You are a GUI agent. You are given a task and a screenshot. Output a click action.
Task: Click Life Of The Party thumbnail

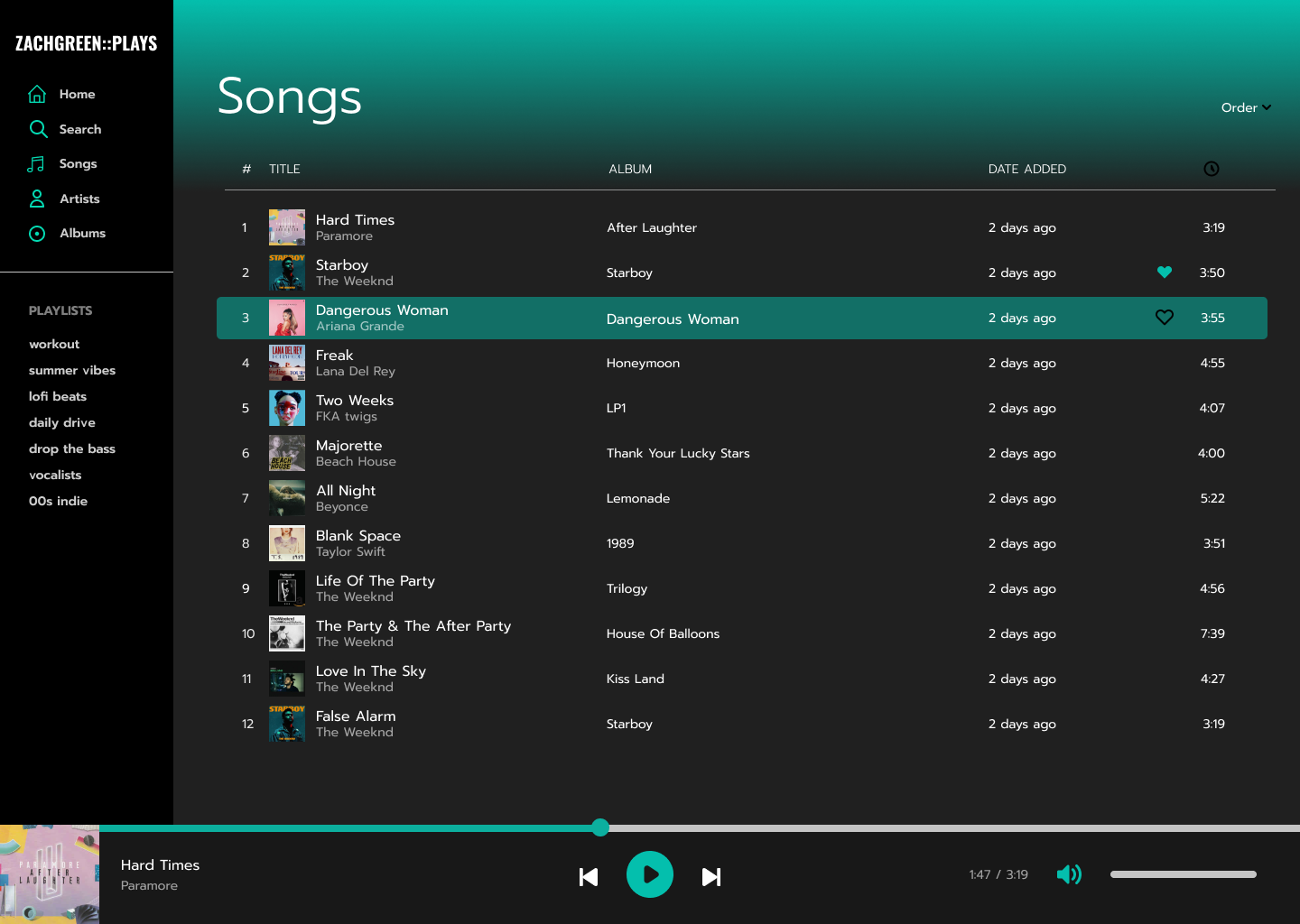pos(287,588)
